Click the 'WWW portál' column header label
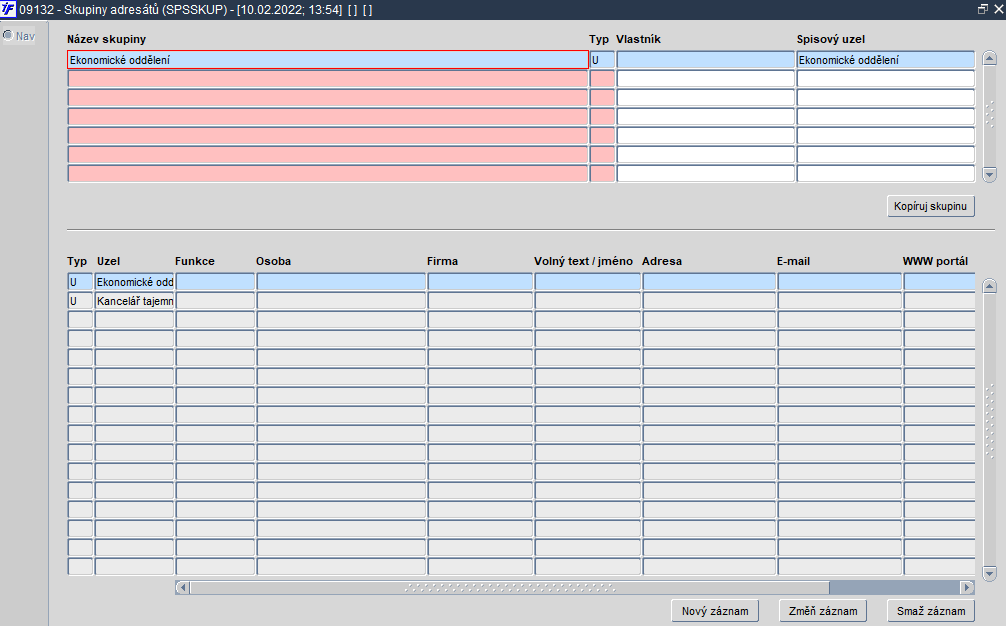The image size is (1006, 626). [x=935, y=261]
